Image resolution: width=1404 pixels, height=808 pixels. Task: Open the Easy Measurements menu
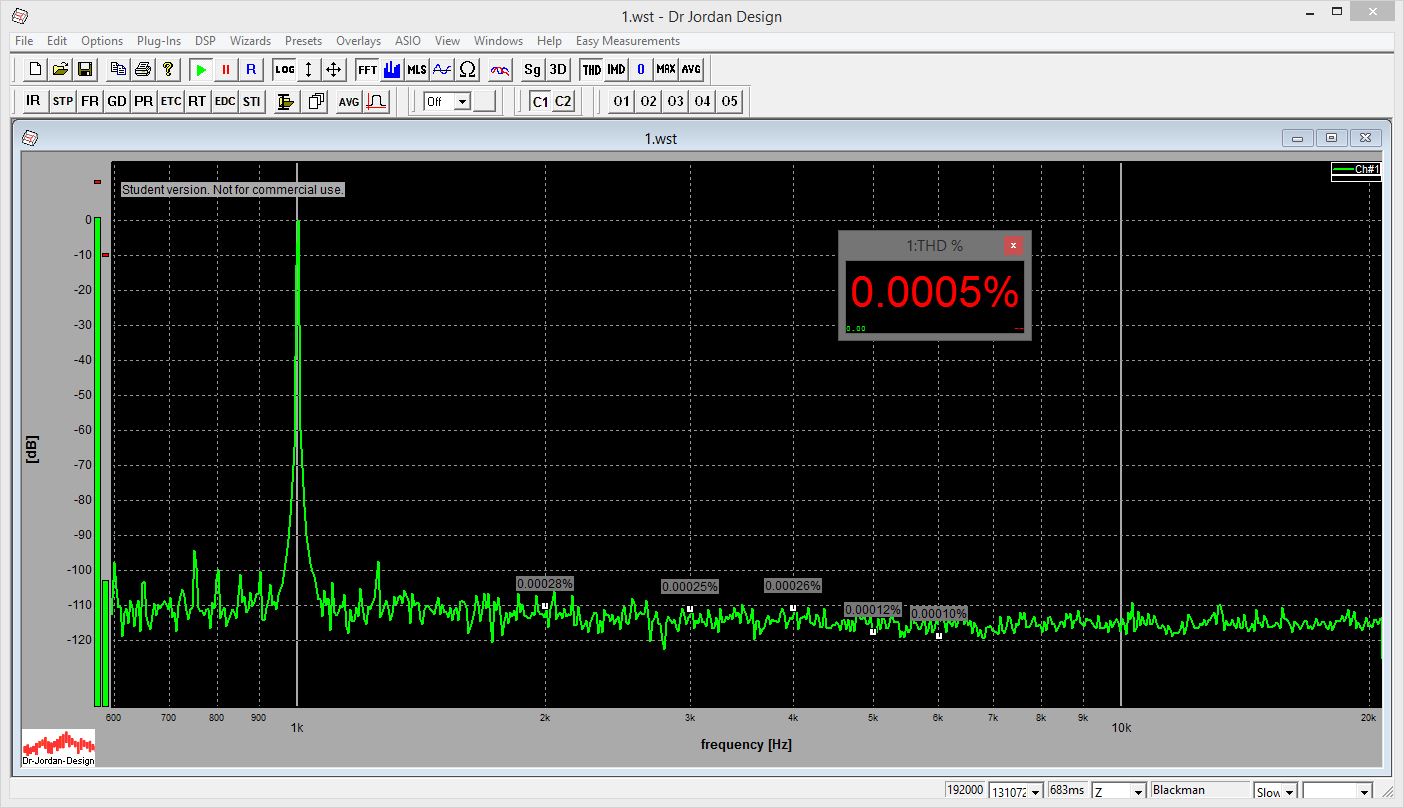point(627,41)
